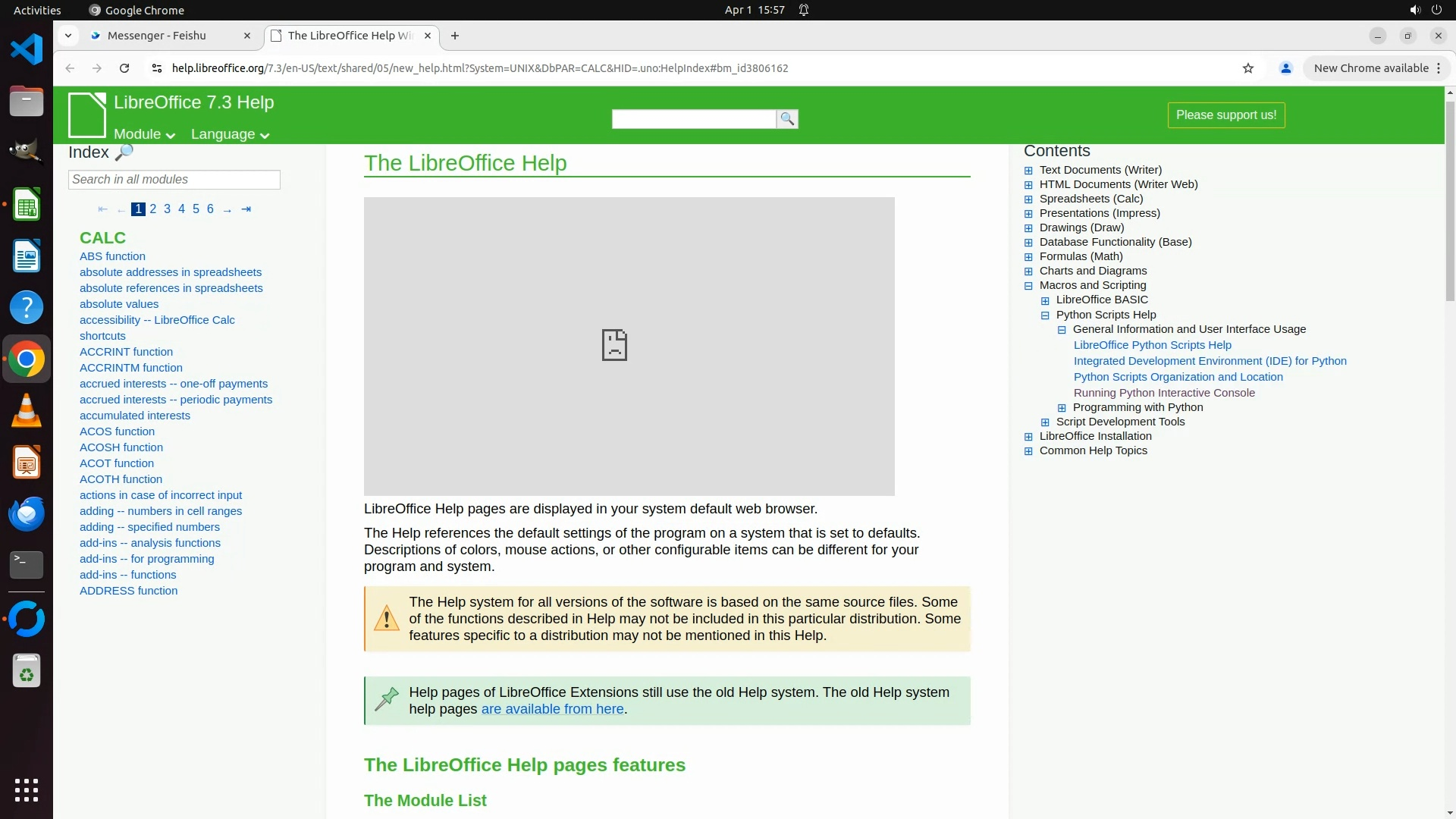The width and height of the screenshot is (1456, 819).
Task: Open the Language dropdown menu
Action: tap(230, 134)
